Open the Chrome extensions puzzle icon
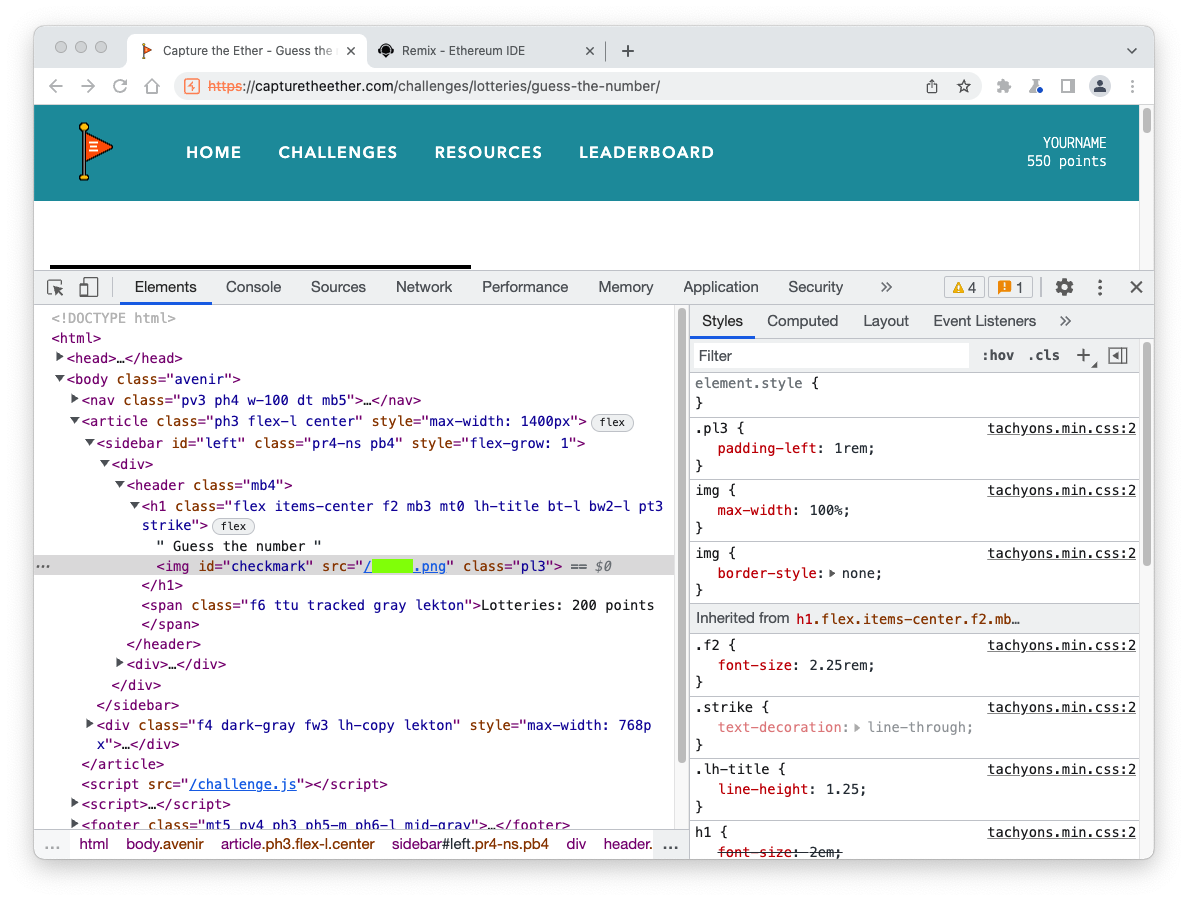Screen dimensions: 1188x901 [1005, 86]
